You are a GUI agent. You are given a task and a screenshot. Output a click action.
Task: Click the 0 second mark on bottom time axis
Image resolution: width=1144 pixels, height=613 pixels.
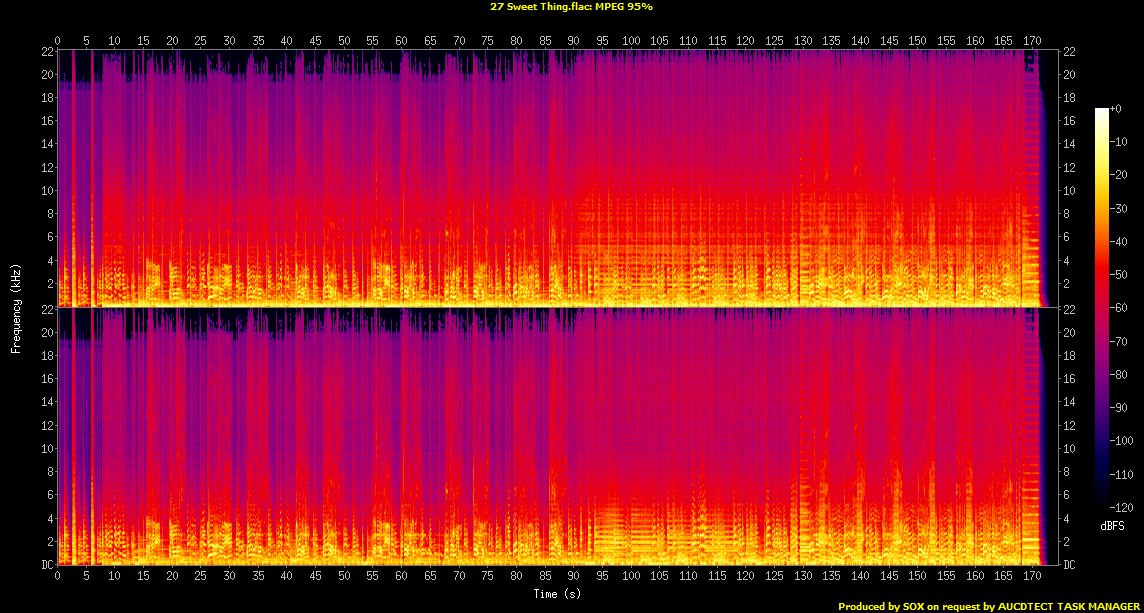(58, 577)
